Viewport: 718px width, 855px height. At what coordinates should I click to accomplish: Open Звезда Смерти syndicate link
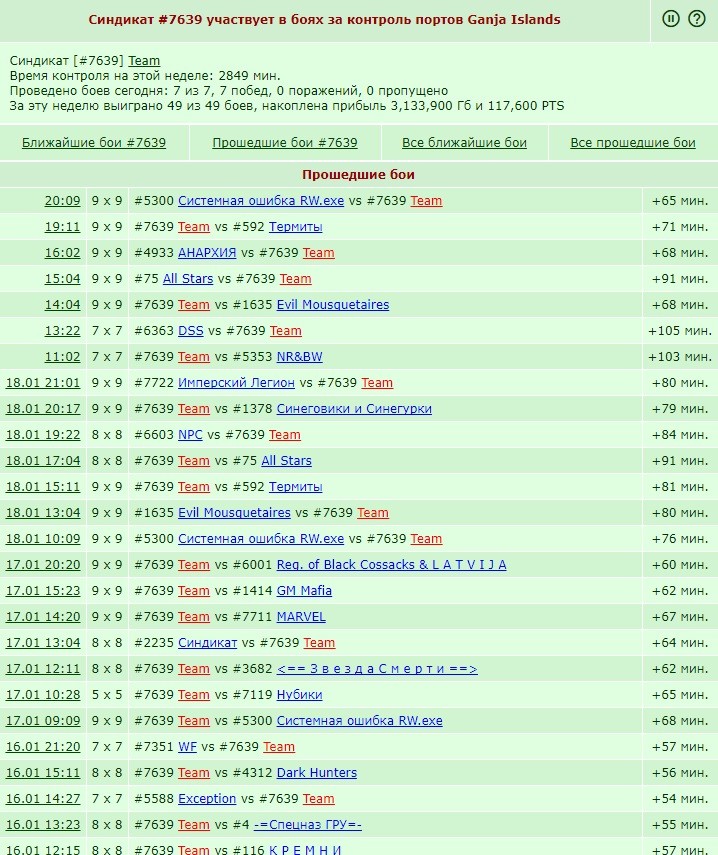pyautogui.click(x=377, y=669)
